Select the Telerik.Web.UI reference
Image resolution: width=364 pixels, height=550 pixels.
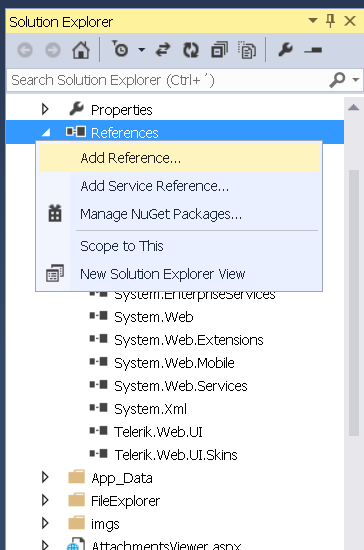[x=159, y=432]
